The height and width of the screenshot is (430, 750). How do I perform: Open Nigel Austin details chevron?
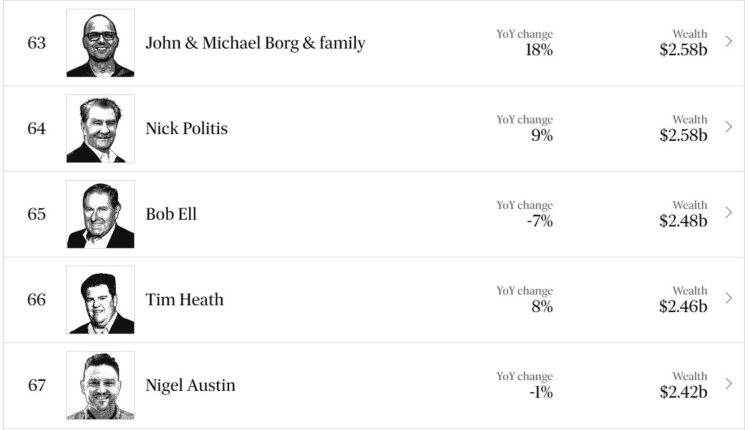tap(728, 385)
